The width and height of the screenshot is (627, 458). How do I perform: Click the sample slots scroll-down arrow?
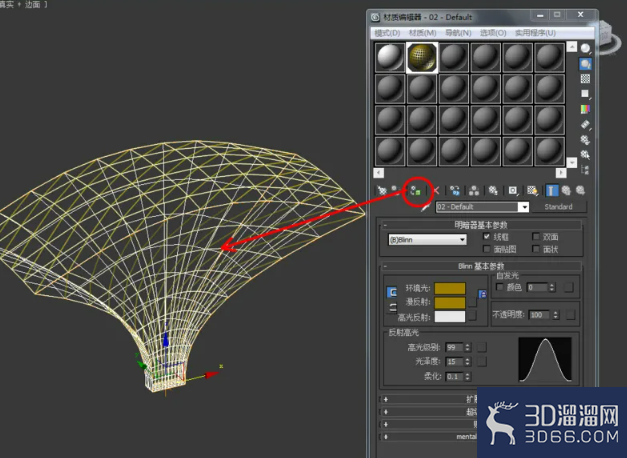coord(572,162)
